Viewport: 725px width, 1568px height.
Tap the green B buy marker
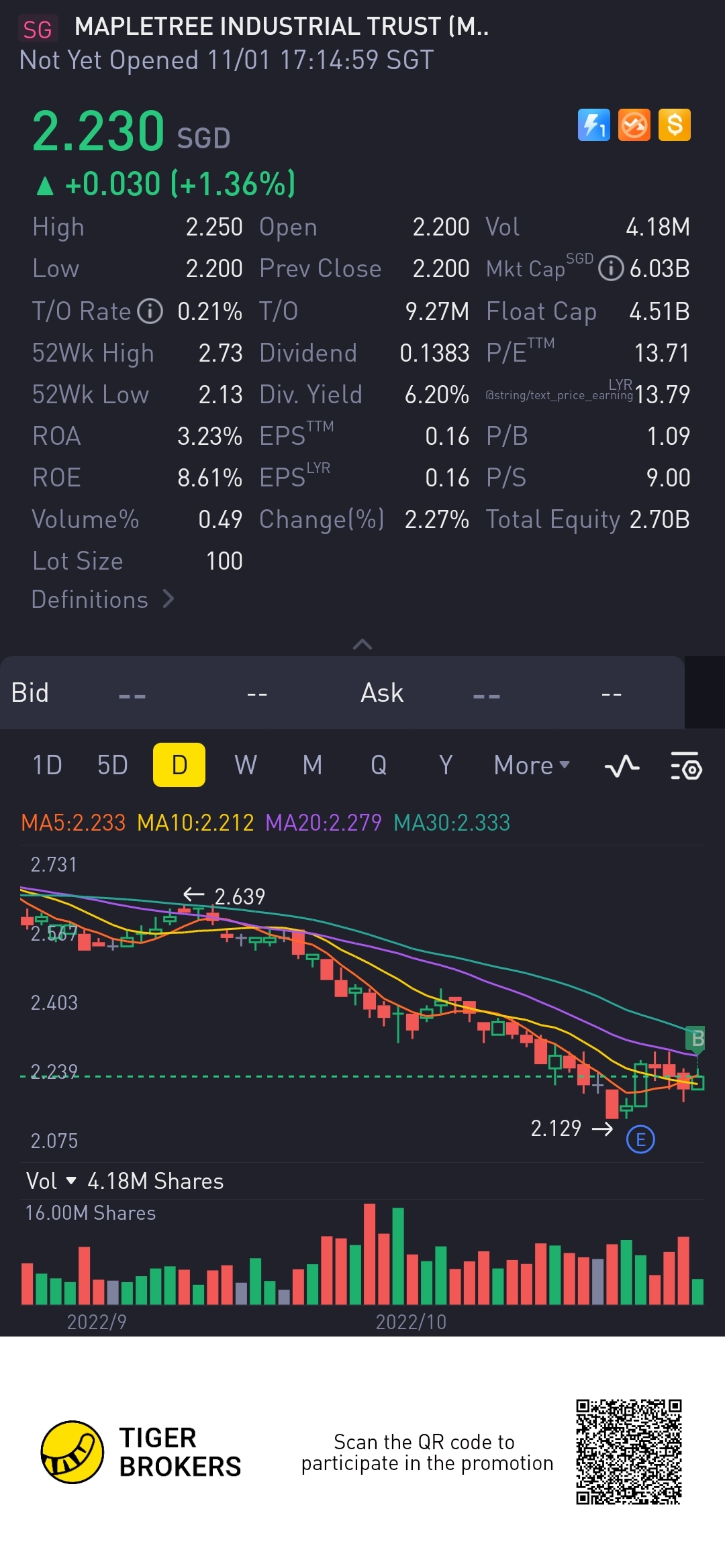pyautogui.click(x=697, y=1039)
